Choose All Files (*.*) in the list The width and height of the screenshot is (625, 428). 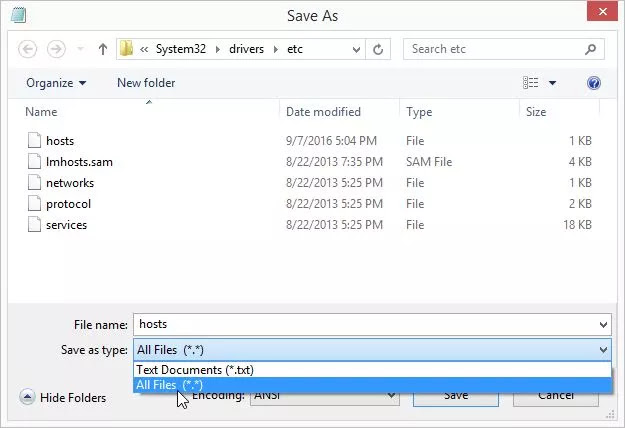(372, 385)
